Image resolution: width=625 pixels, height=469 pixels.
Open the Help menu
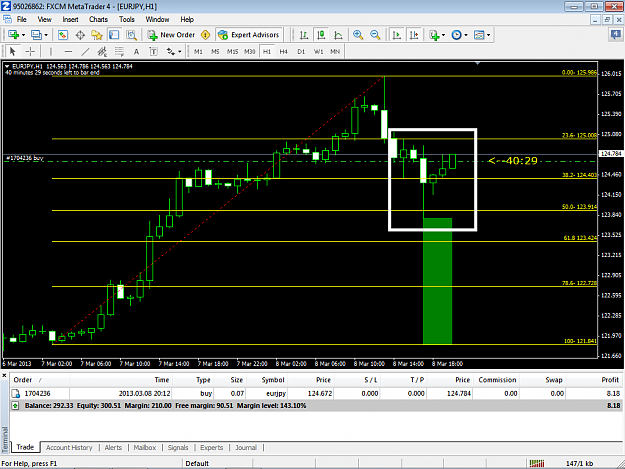(x=187, y=19)
